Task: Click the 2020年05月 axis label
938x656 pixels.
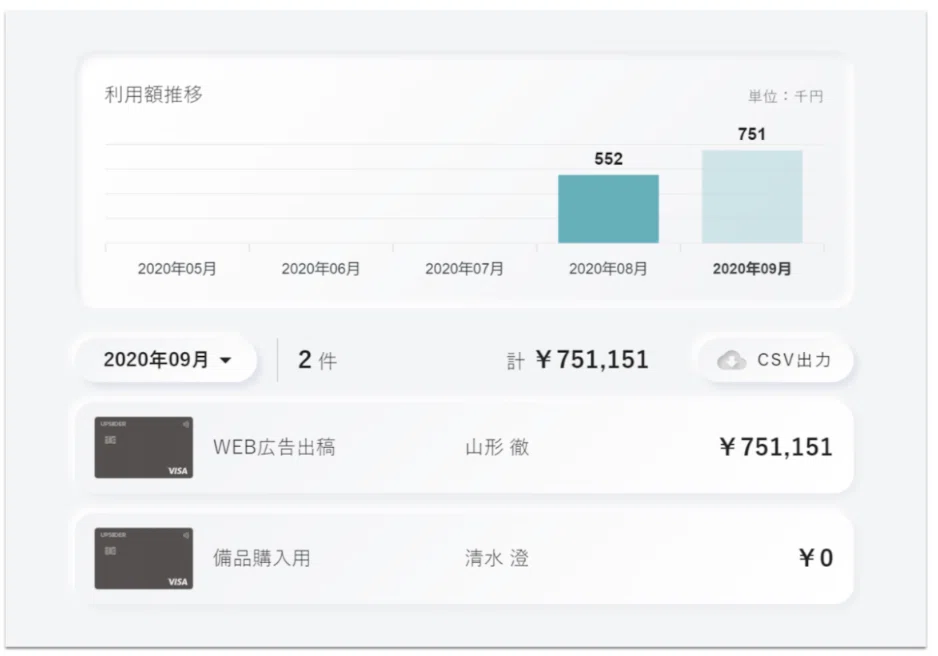Action: (x=177, y=269)
